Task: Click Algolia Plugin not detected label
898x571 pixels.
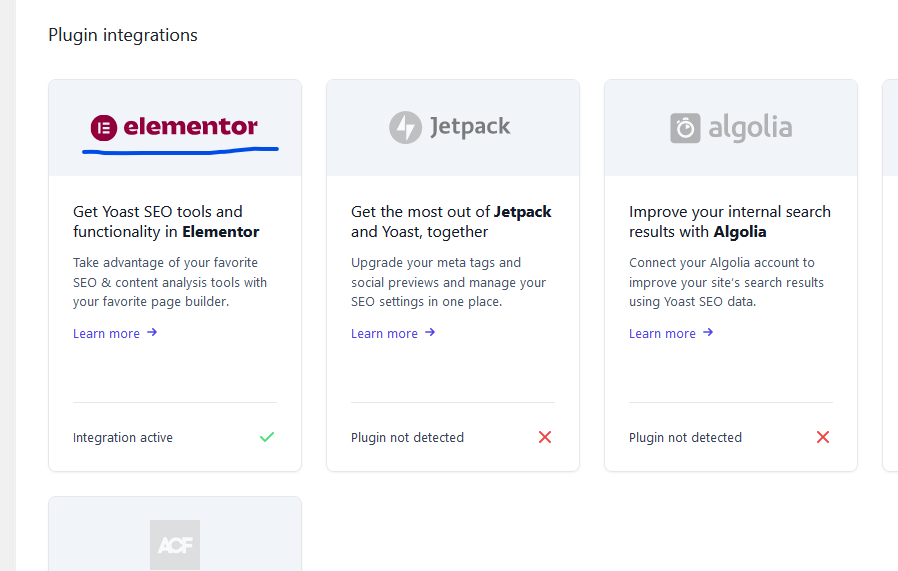Action: (x=685, y=438)
